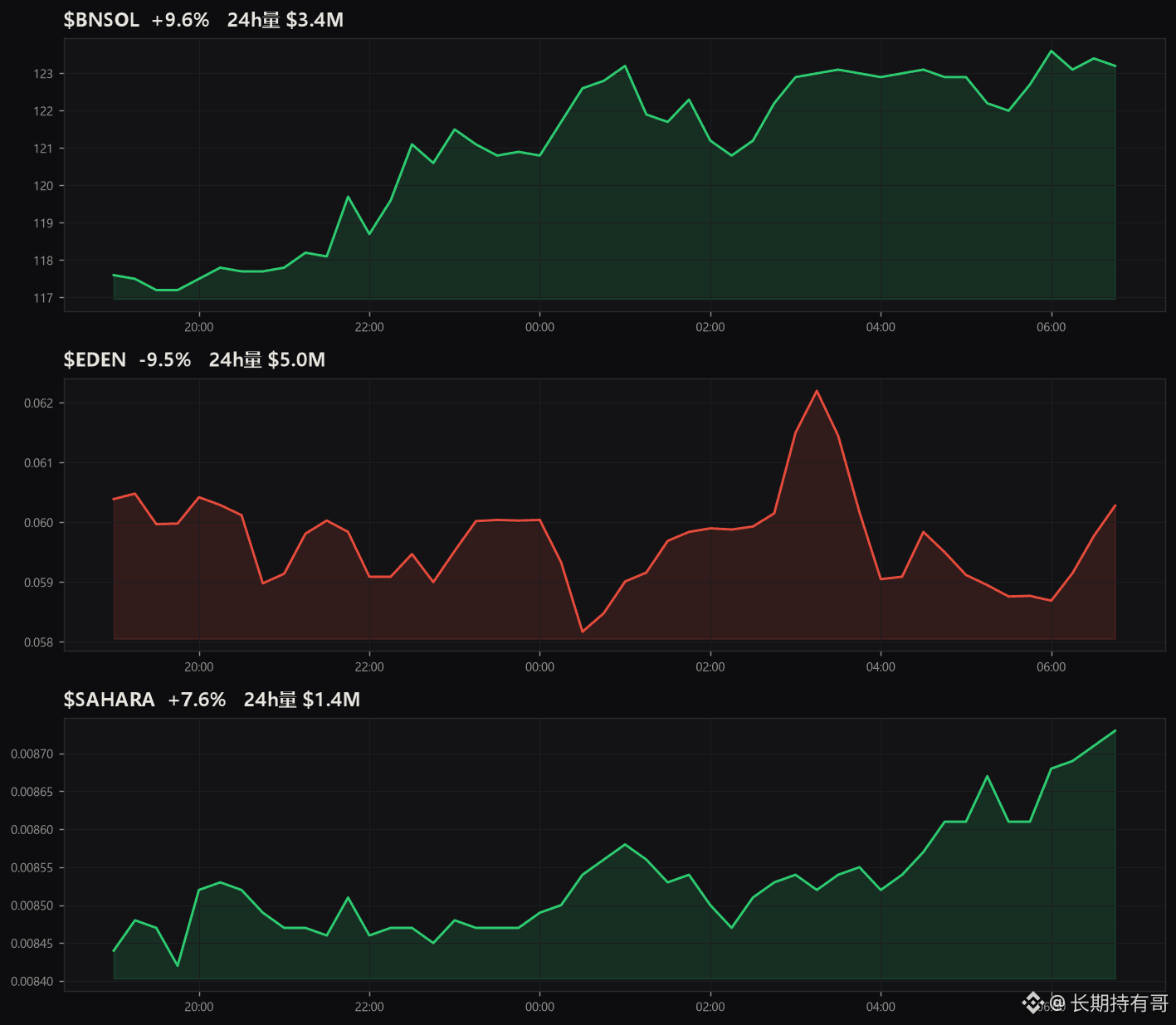This screenshot has width=1176, height=1025.
Task: Click 00:00 on the EDEN time axis
Action: pyautogui.click(x=540, y=667)
